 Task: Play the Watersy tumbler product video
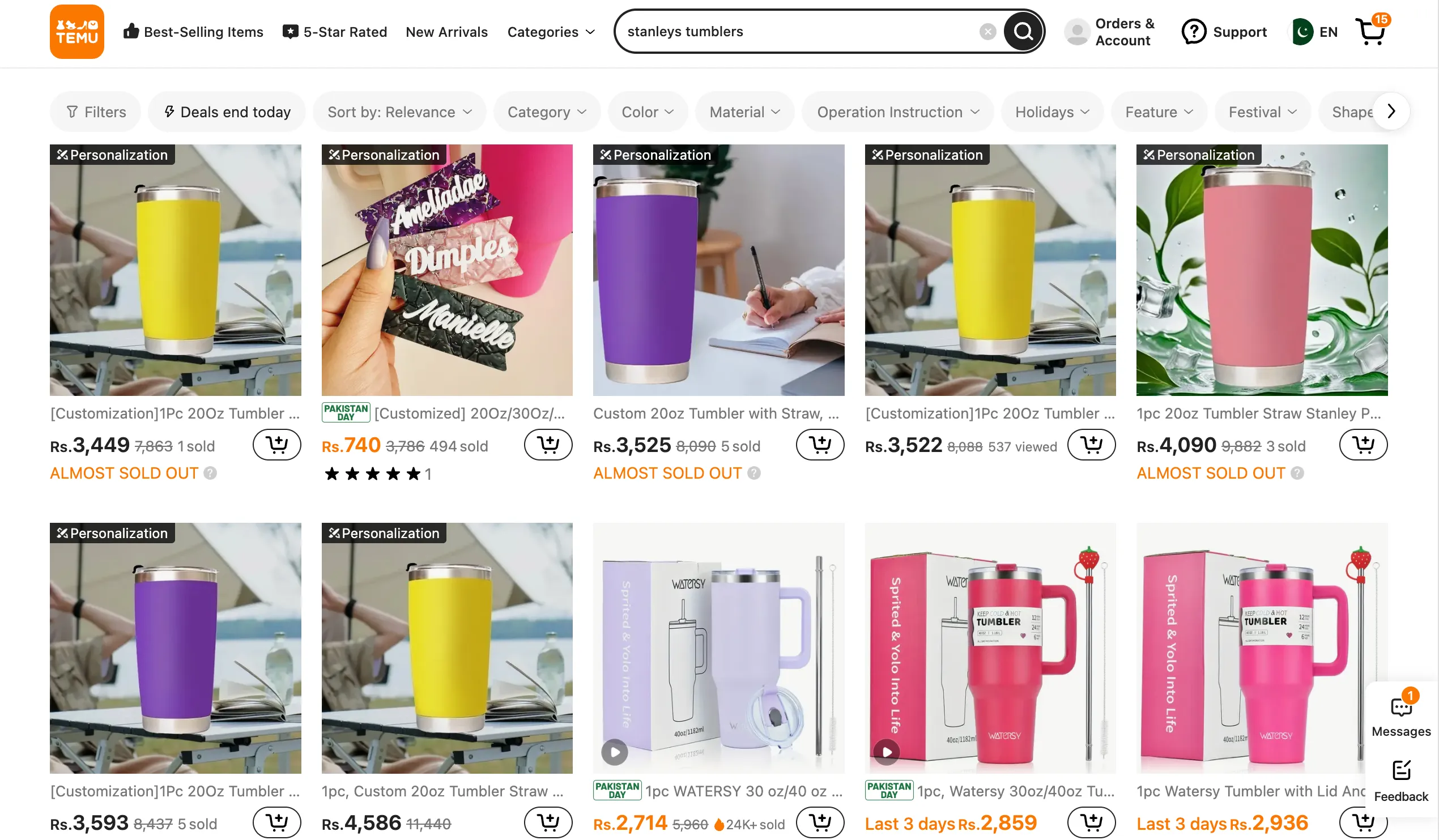click(615, 752)
